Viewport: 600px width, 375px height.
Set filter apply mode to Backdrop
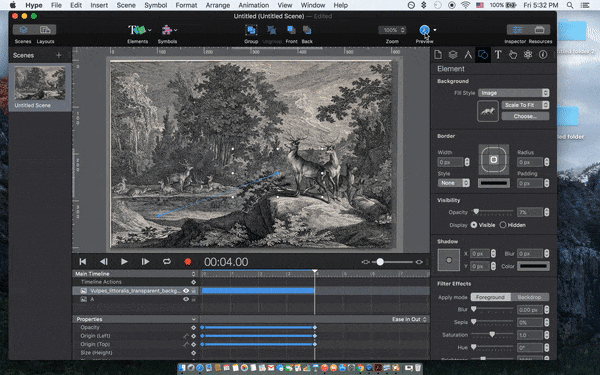(530, 297)
